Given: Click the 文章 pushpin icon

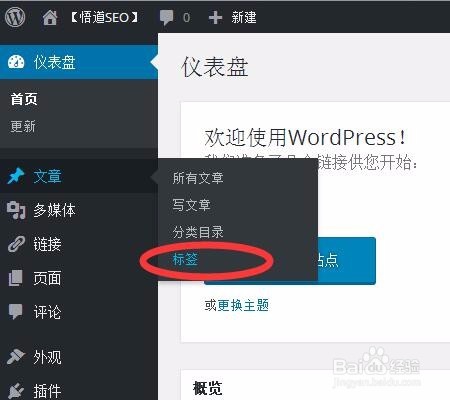Looking at the screenshot, I should pyautogui.click(x=16, y=176).
